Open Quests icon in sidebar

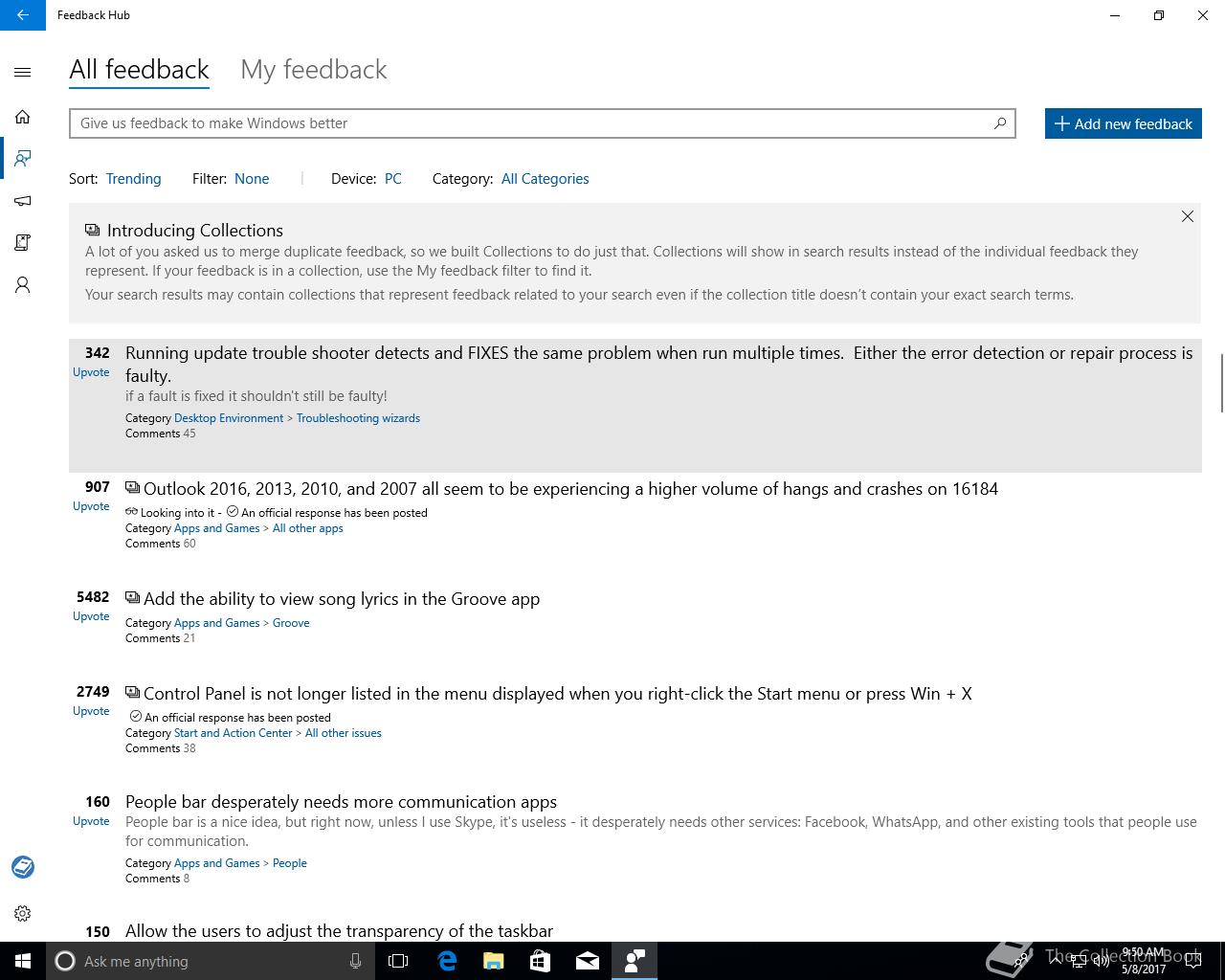tap(23, 243)
